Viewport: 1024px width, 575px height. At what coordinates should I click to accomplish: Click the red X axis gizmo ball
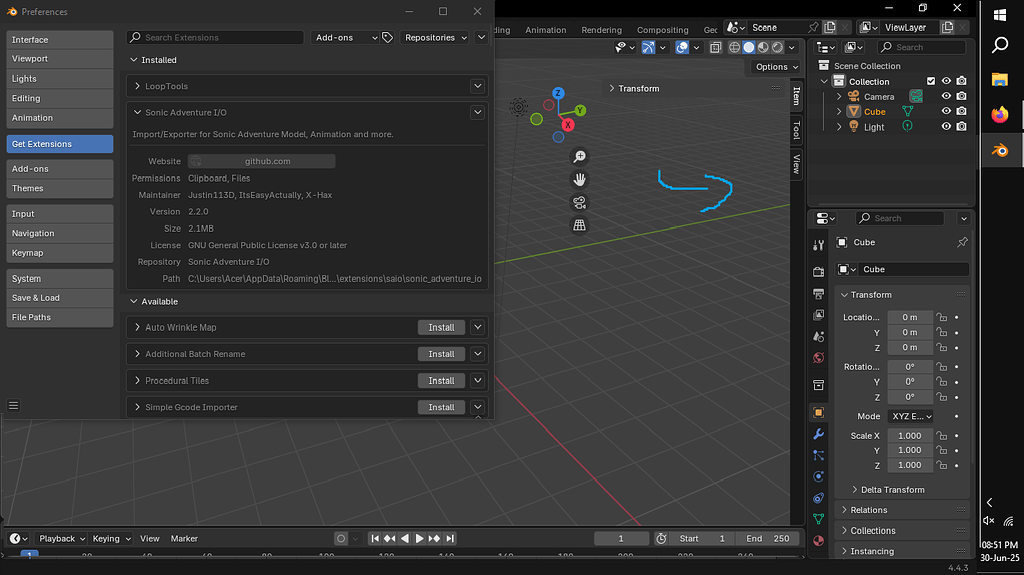pos(568,125)
